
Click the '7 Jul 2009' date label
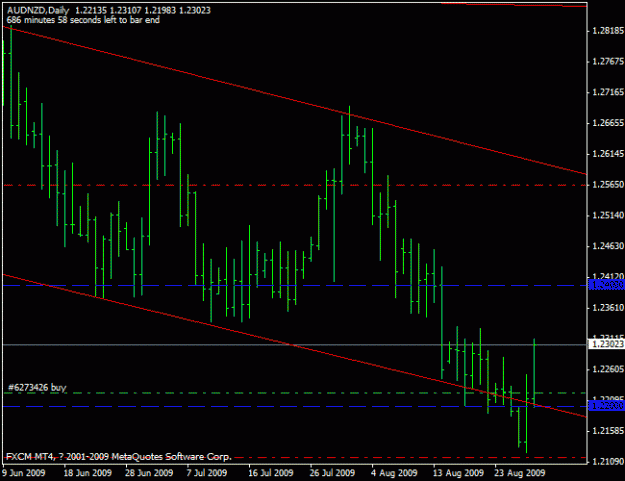point(206,473)
